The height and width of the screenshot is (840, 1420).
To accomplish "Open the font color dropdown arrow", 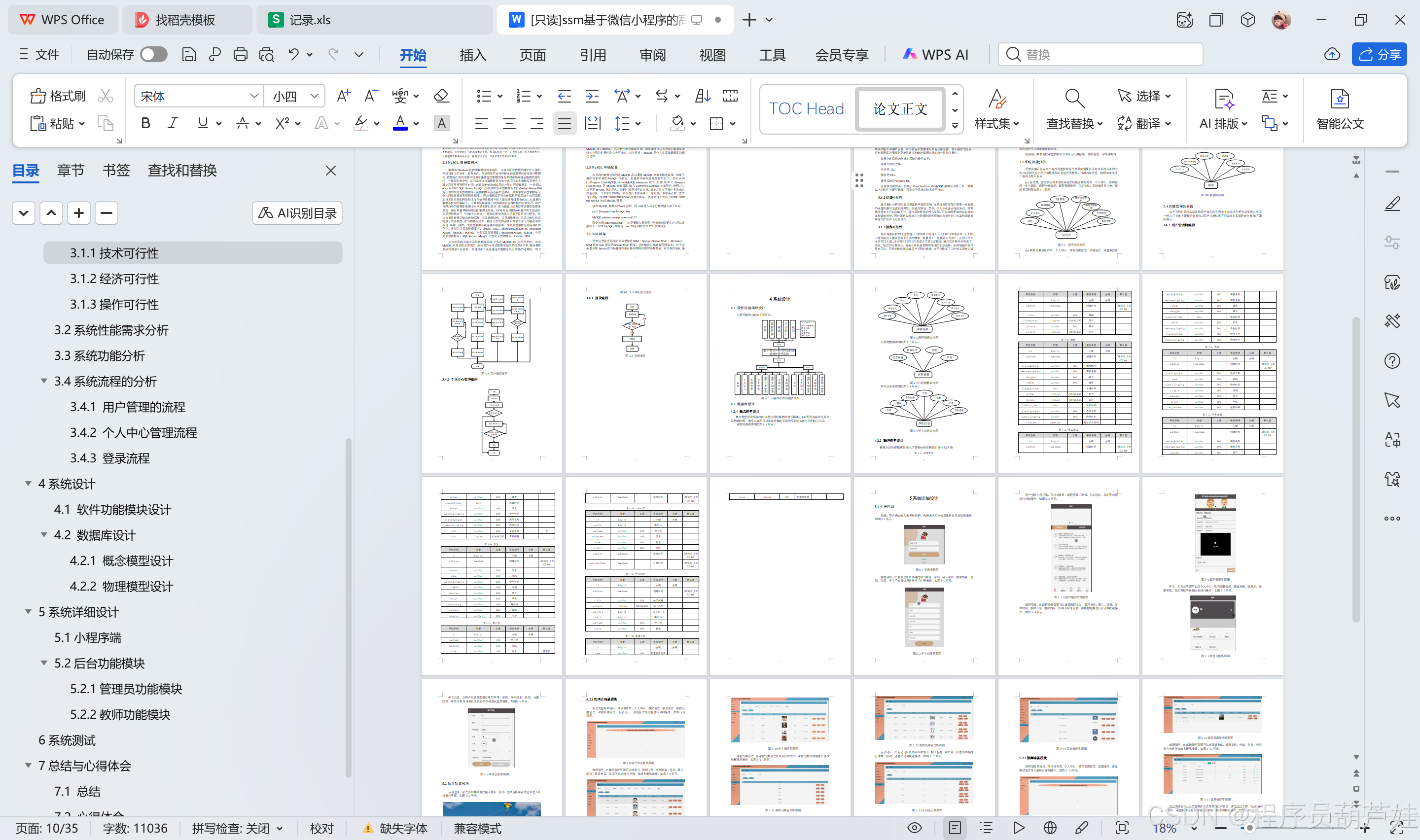I will click(x=416, y=123).
